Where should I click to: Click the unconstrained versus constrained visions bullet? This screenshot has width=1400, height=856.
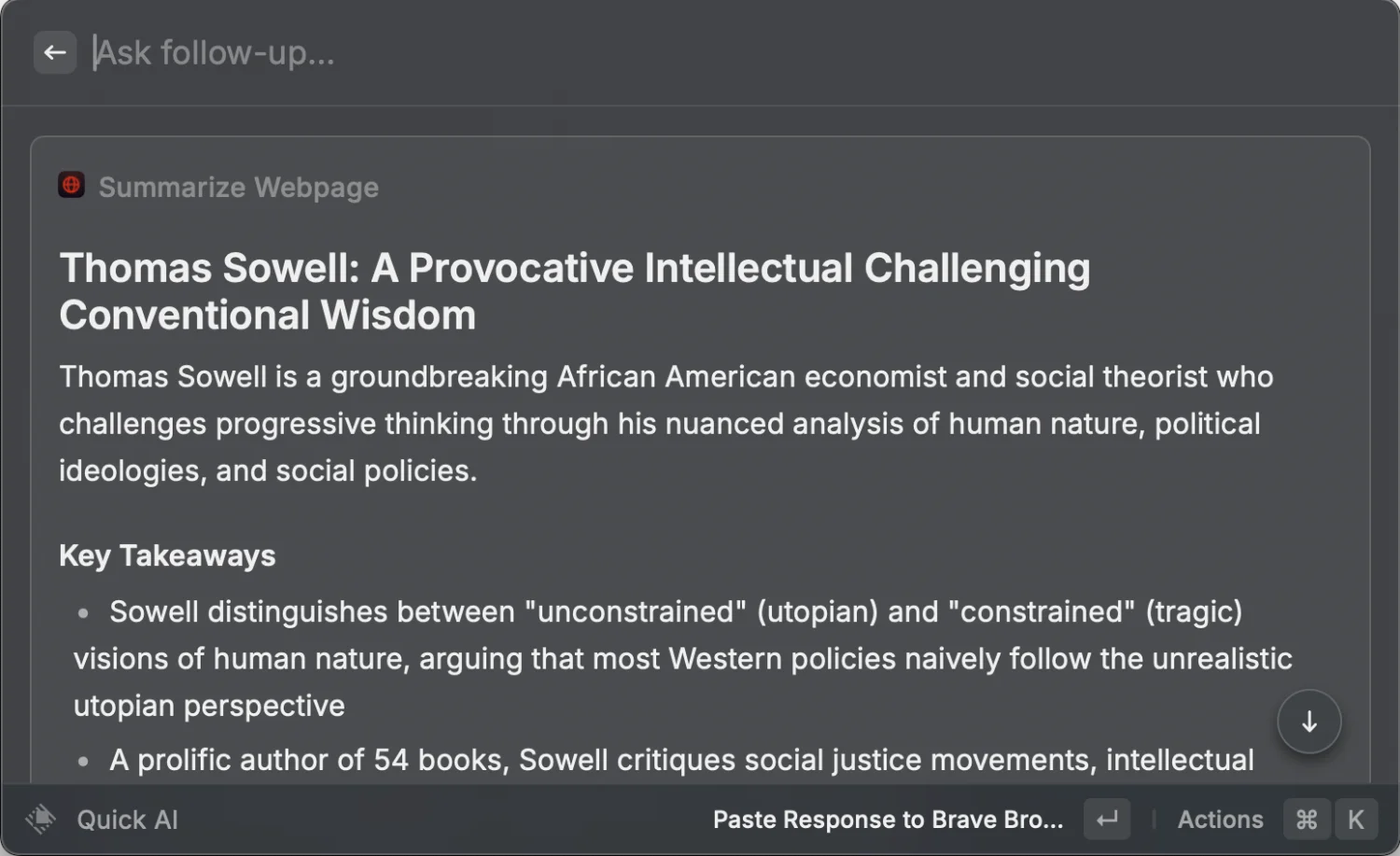(682, 658)
